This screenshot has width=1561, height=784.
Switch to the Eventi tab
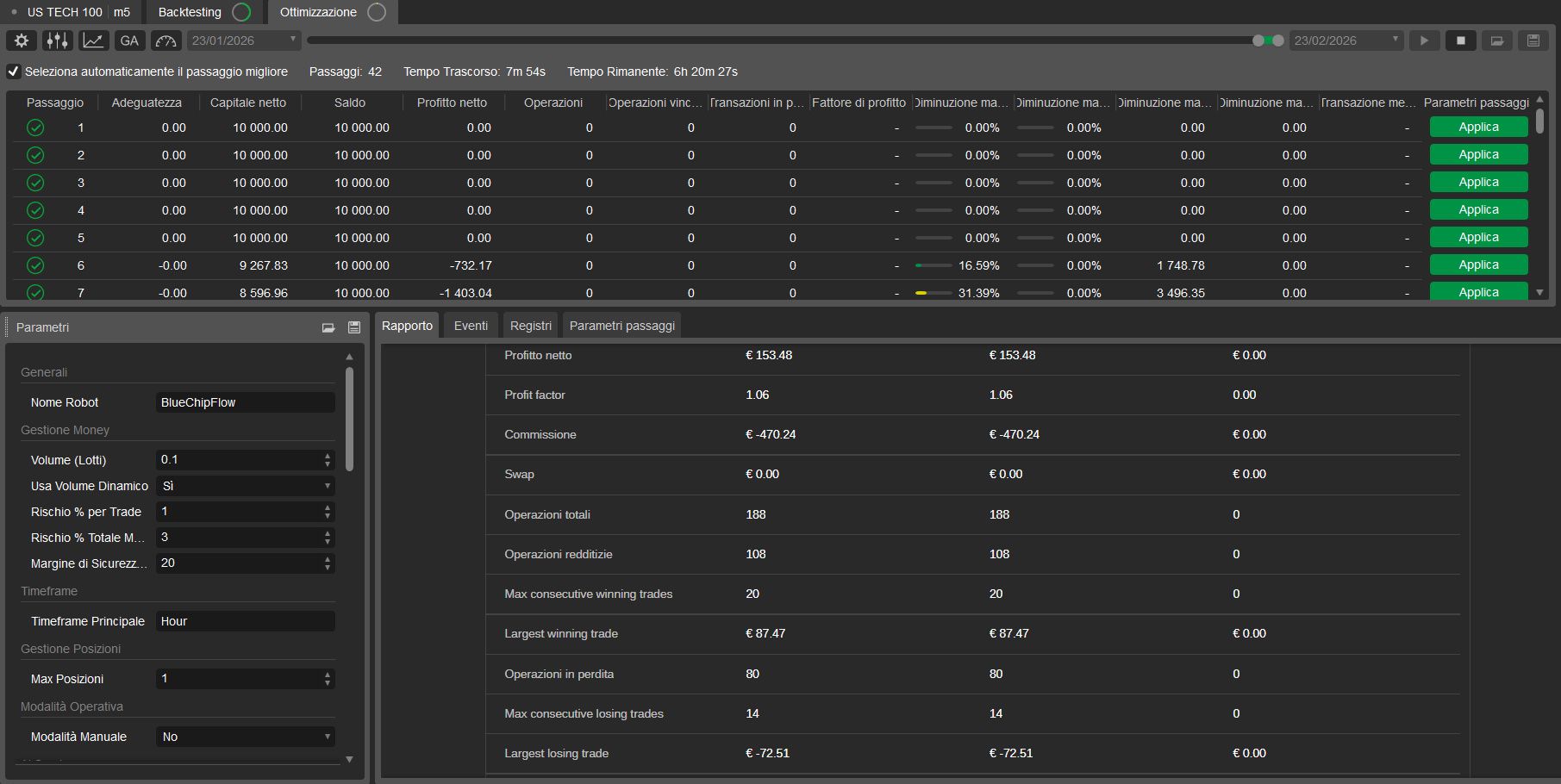pyautogui.click(x=470, y=325)
